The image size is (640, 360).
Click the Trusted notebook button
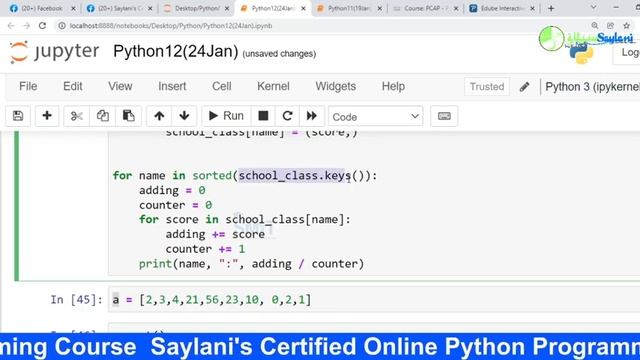pos(487,87)
